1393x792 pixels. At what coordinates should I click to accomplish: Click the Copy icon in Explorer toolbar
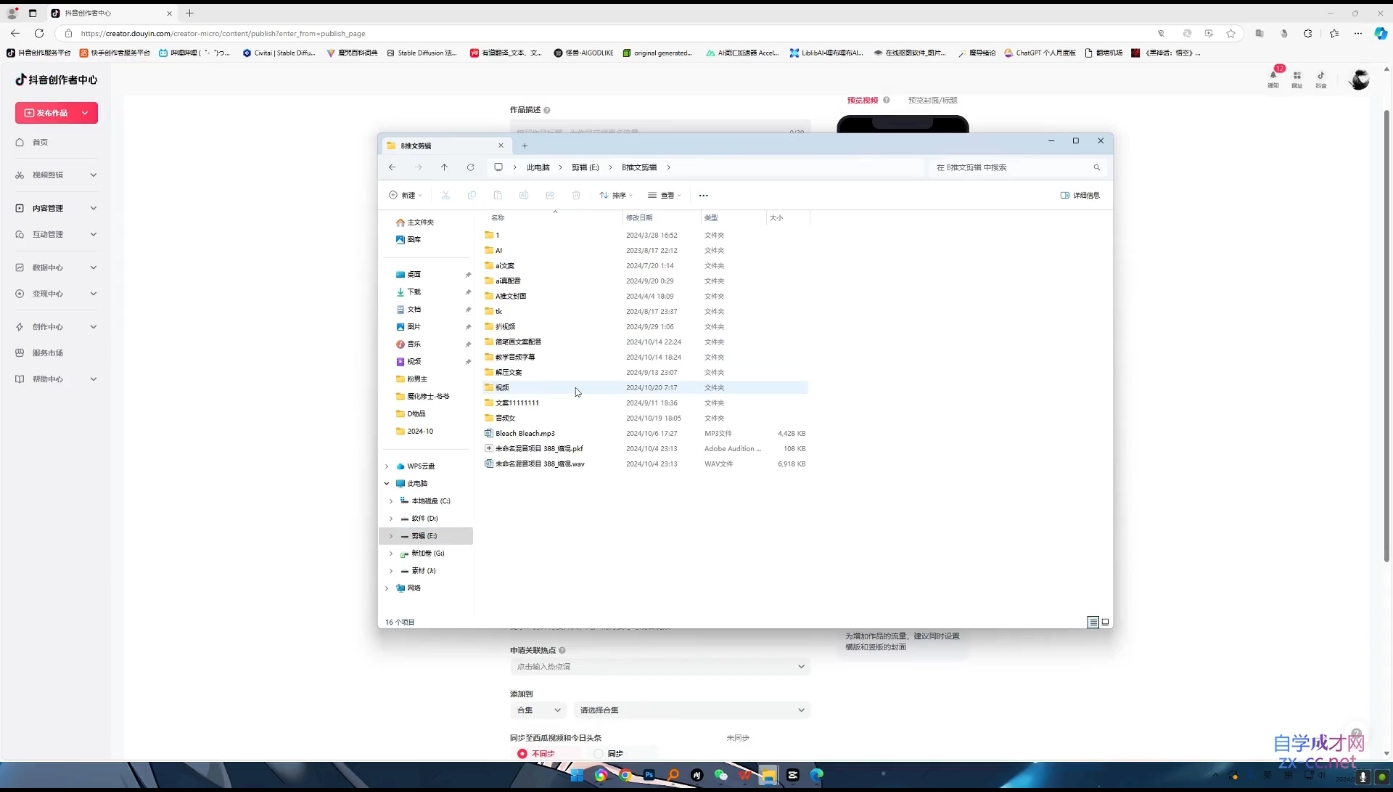pyautogui.click(x=472, y=195)
